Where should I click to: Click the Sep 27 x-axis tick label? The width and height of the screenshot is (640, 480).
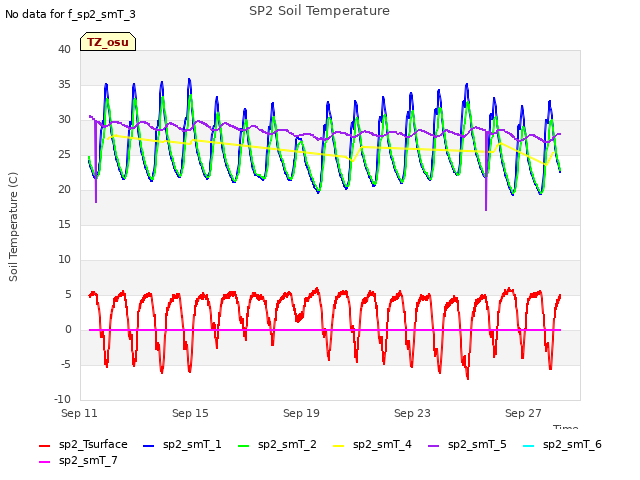coord(523,413)
